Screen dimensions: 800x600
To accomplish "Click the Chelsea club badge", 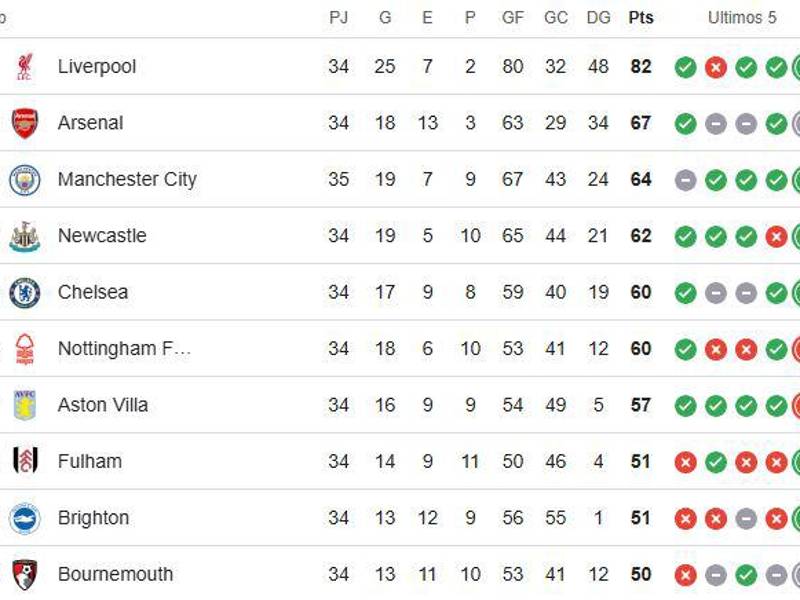I will point(25,292).
